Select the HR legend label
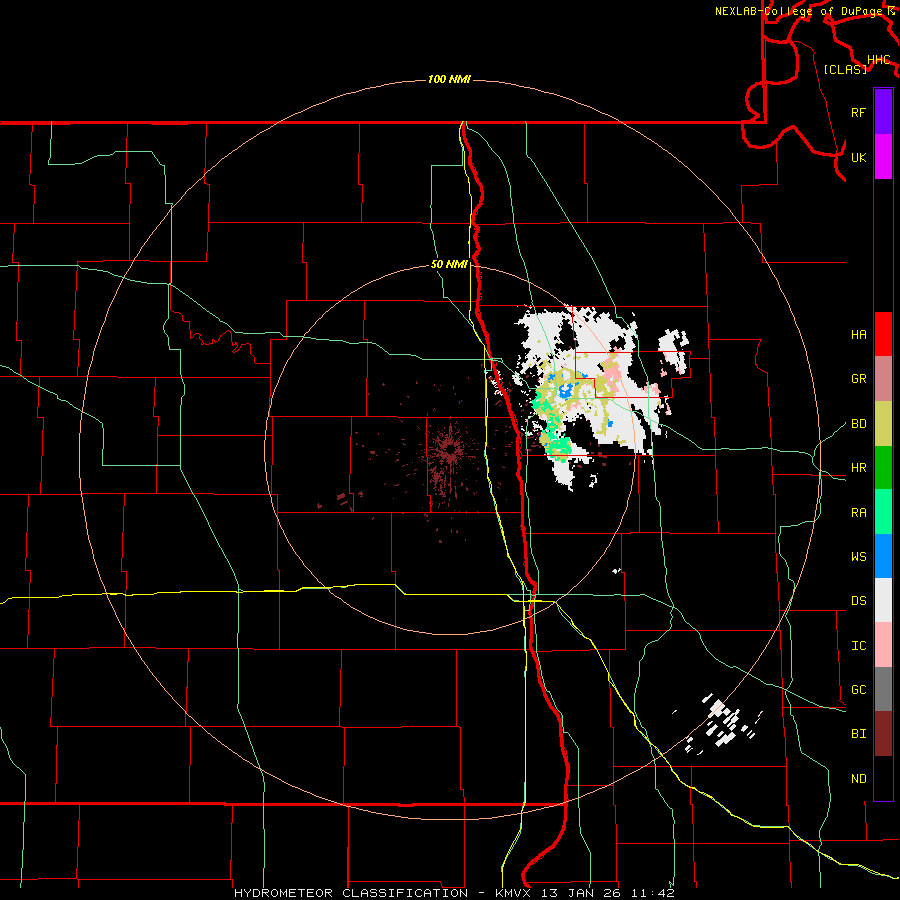This screenshot has height=900, width=900. coord(858,468)
